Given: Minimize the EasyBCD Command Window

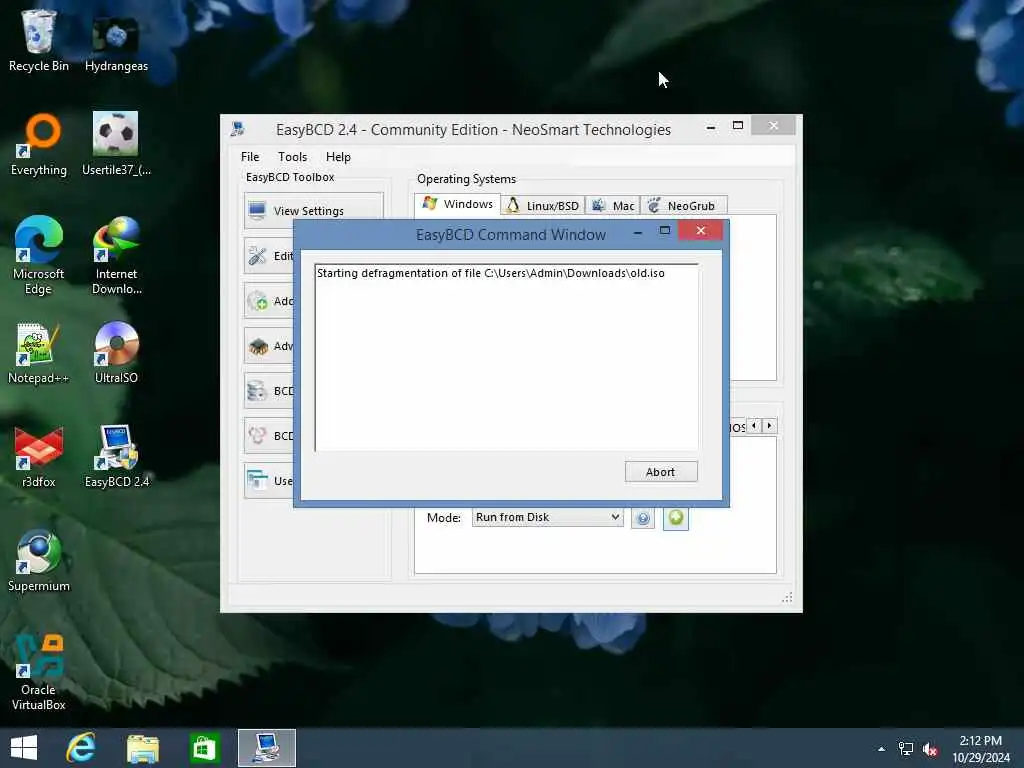Looking at the screenshot, I should point(637,232).
